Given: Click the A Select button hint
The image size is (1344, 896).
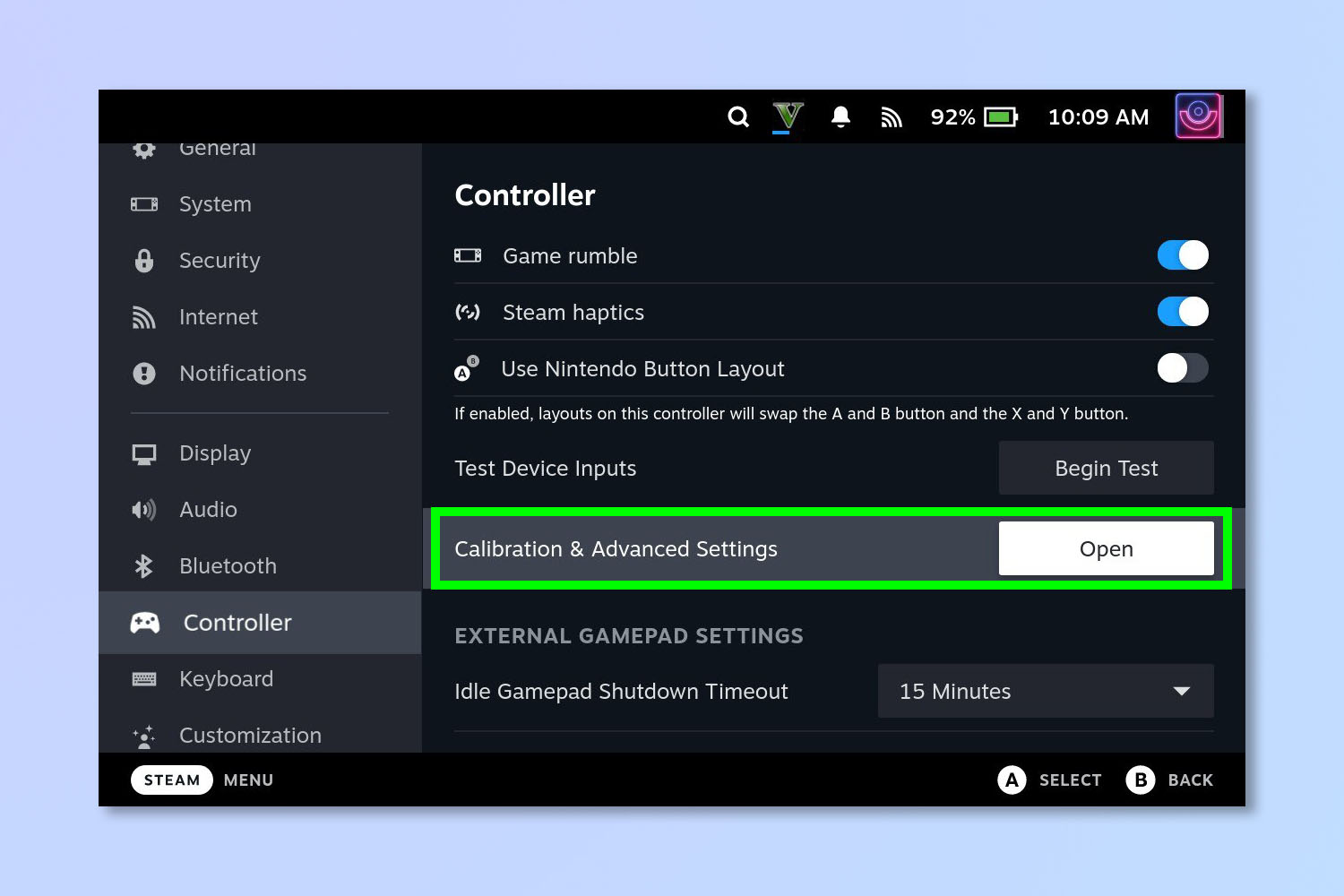Looking at the screenshot, I should tap(1049, 780).
